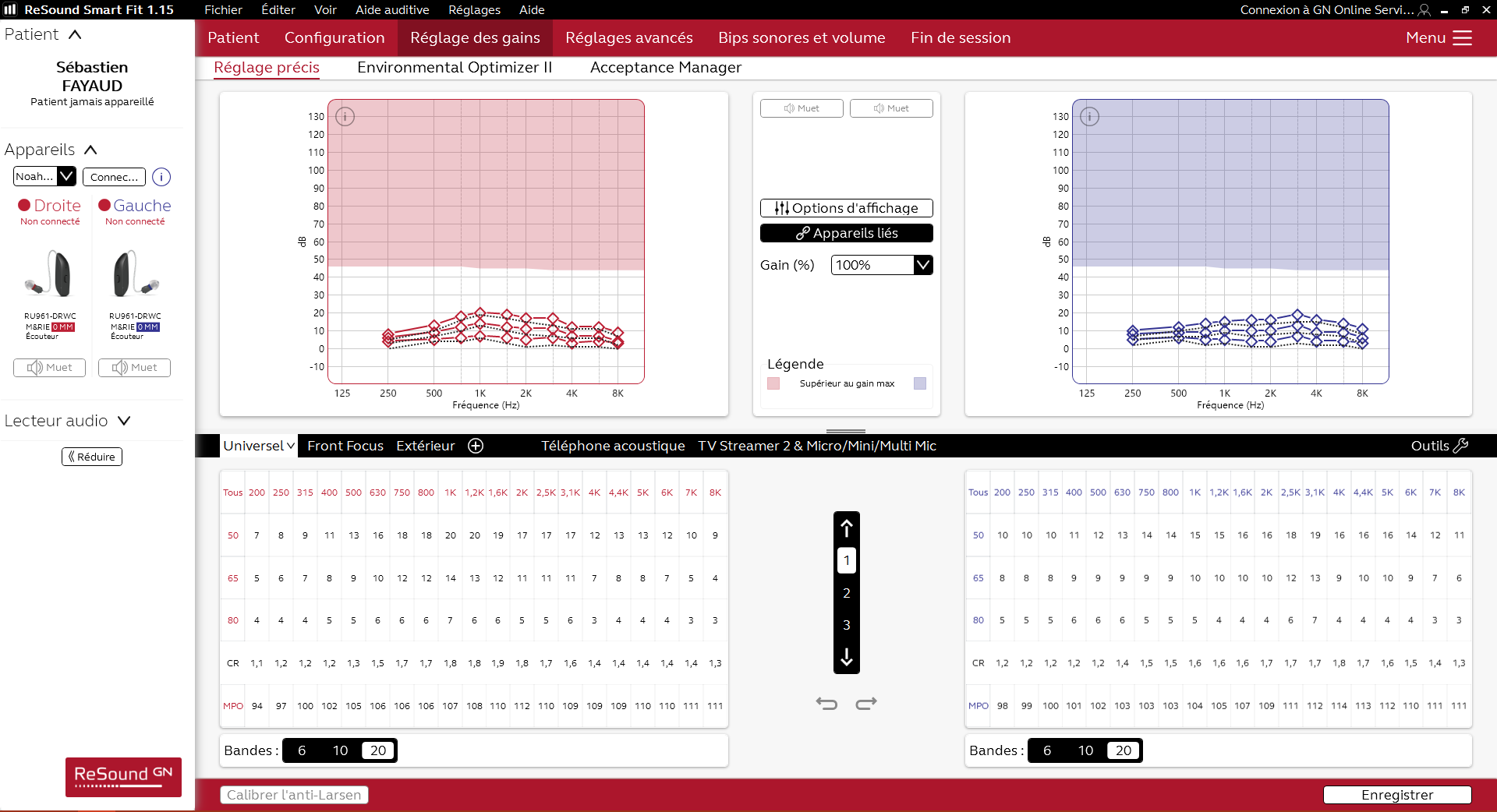
Task: Open the hamburger Menu
Action: 1439,38
